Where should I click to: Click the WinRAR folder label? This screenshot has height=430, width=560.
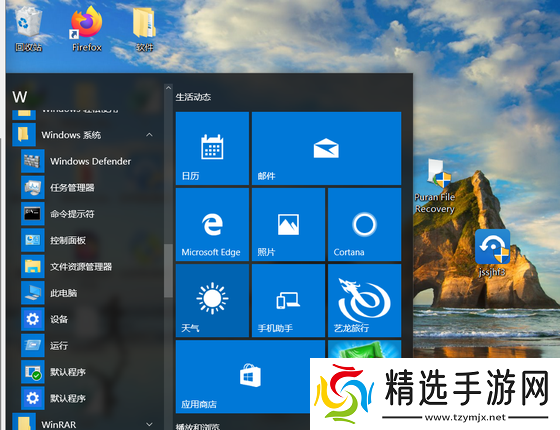59,424
